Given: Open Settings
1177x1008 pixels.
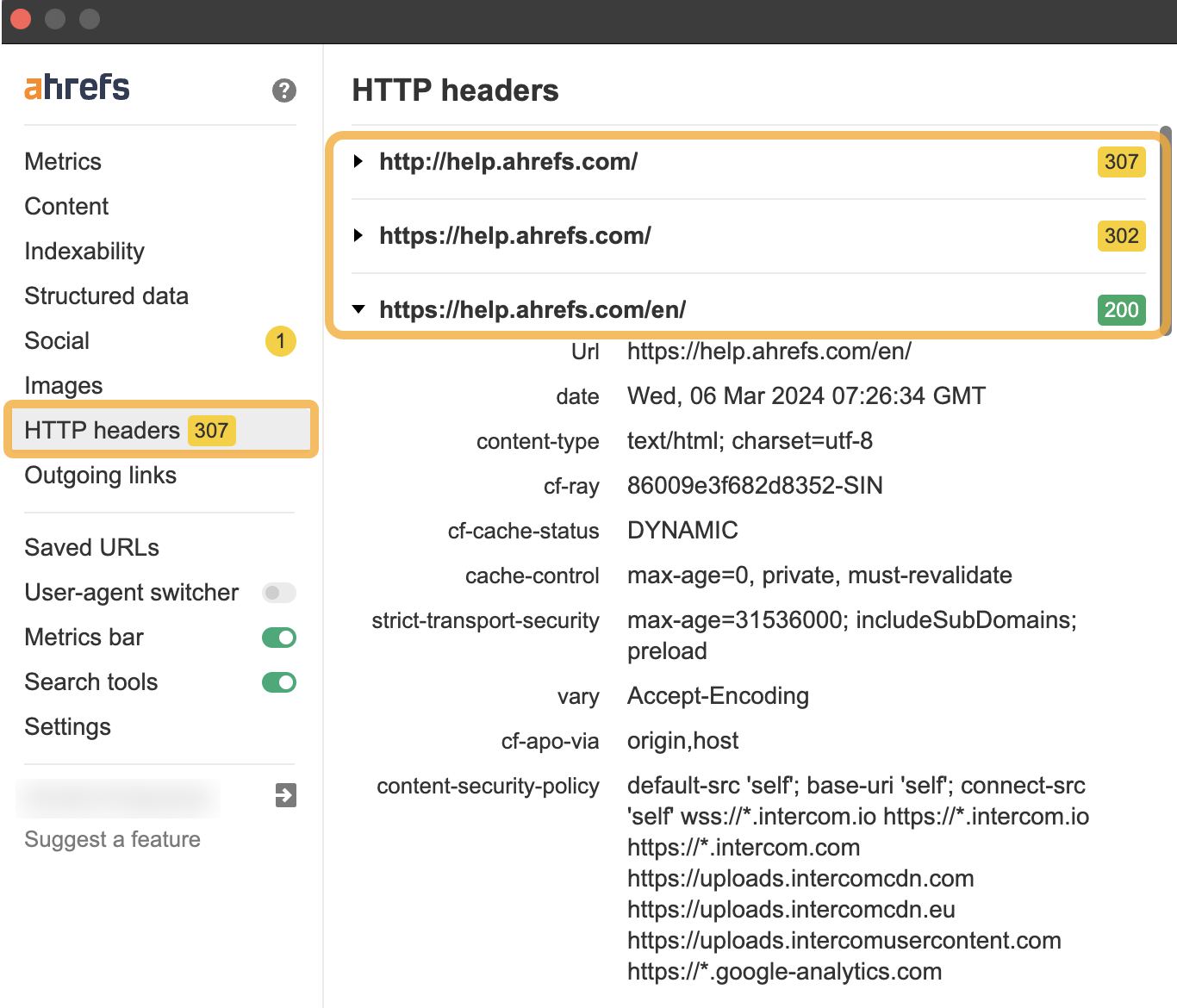Looking at the screenshot, I should pyautogui.click(x=67, y=726).
